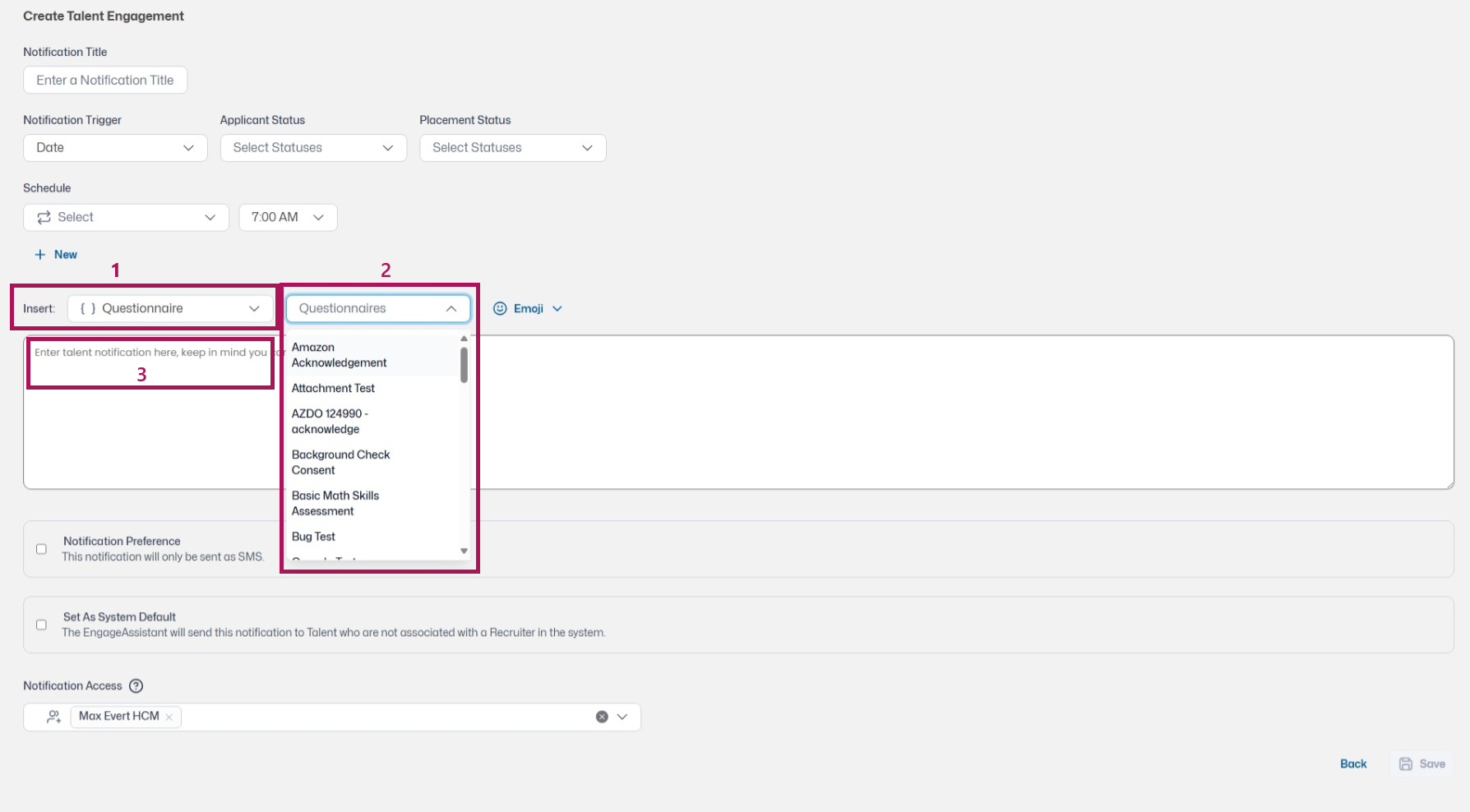Open the Notification Trigger Date dropdown
1470x812 pixels.
(x=115, y=148)
